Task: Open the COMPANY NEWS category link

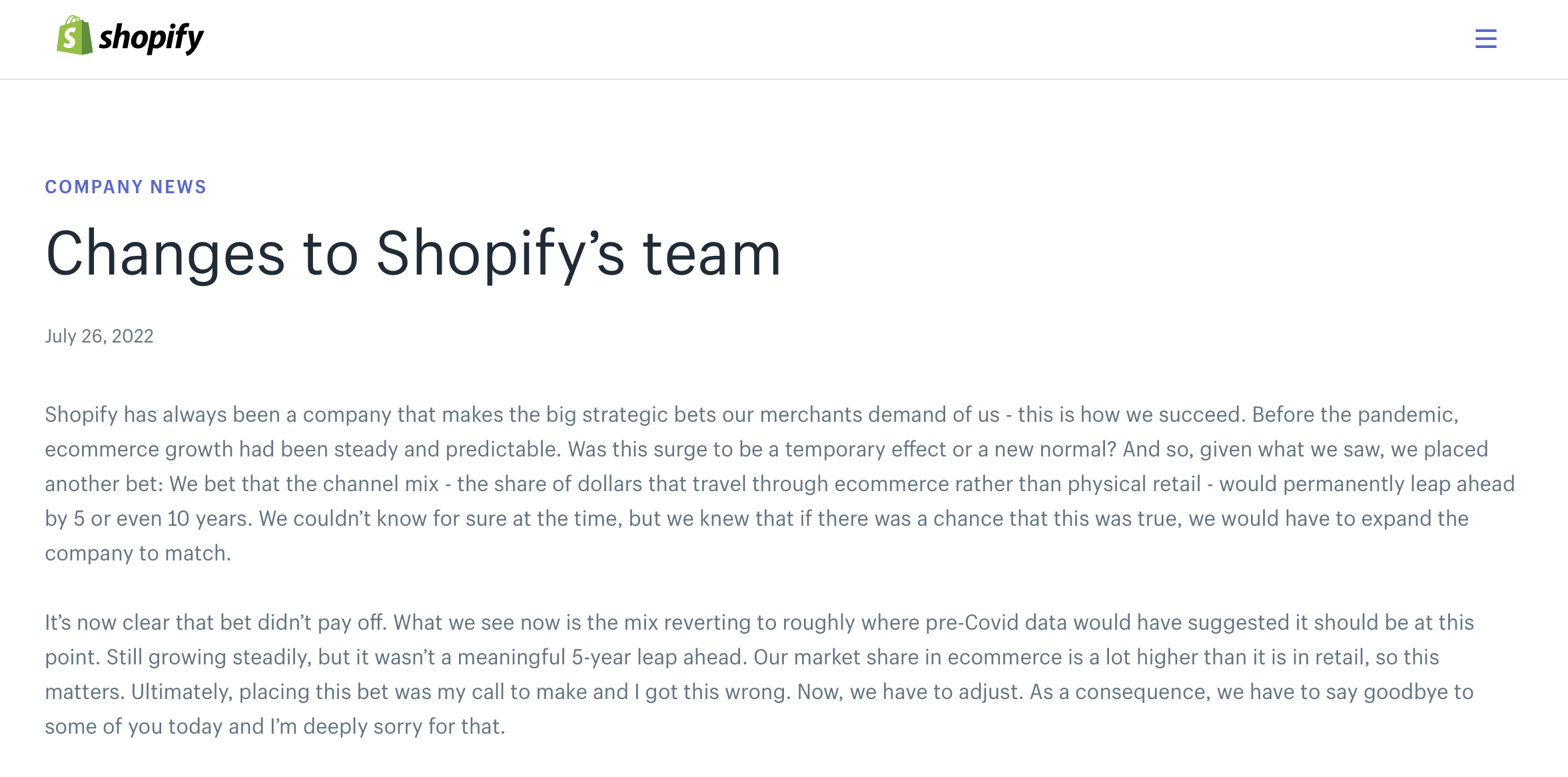Action: click(x=126, y=187)
